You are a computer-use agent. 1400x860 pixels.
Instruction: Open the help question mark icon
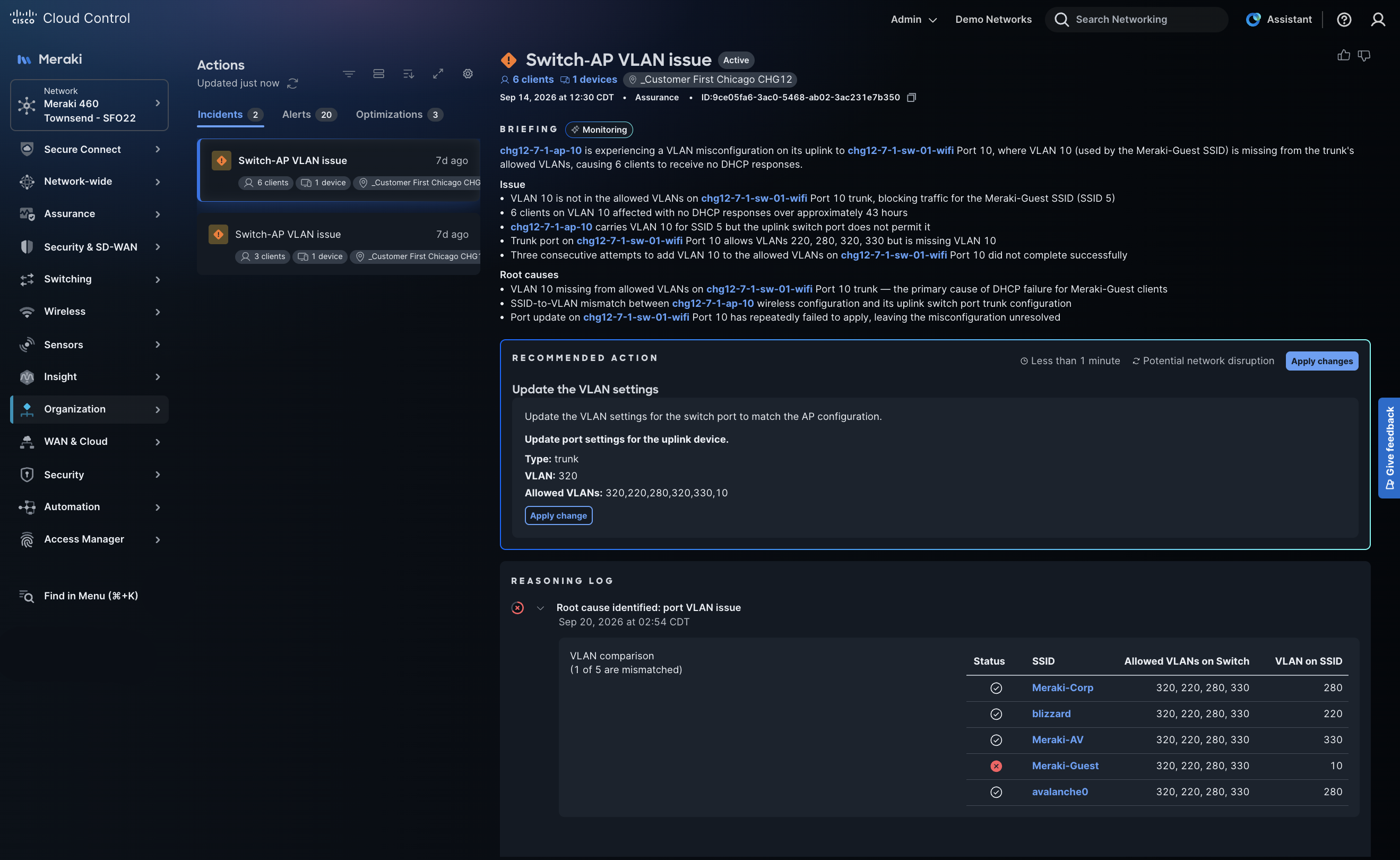click(1344, 19)
